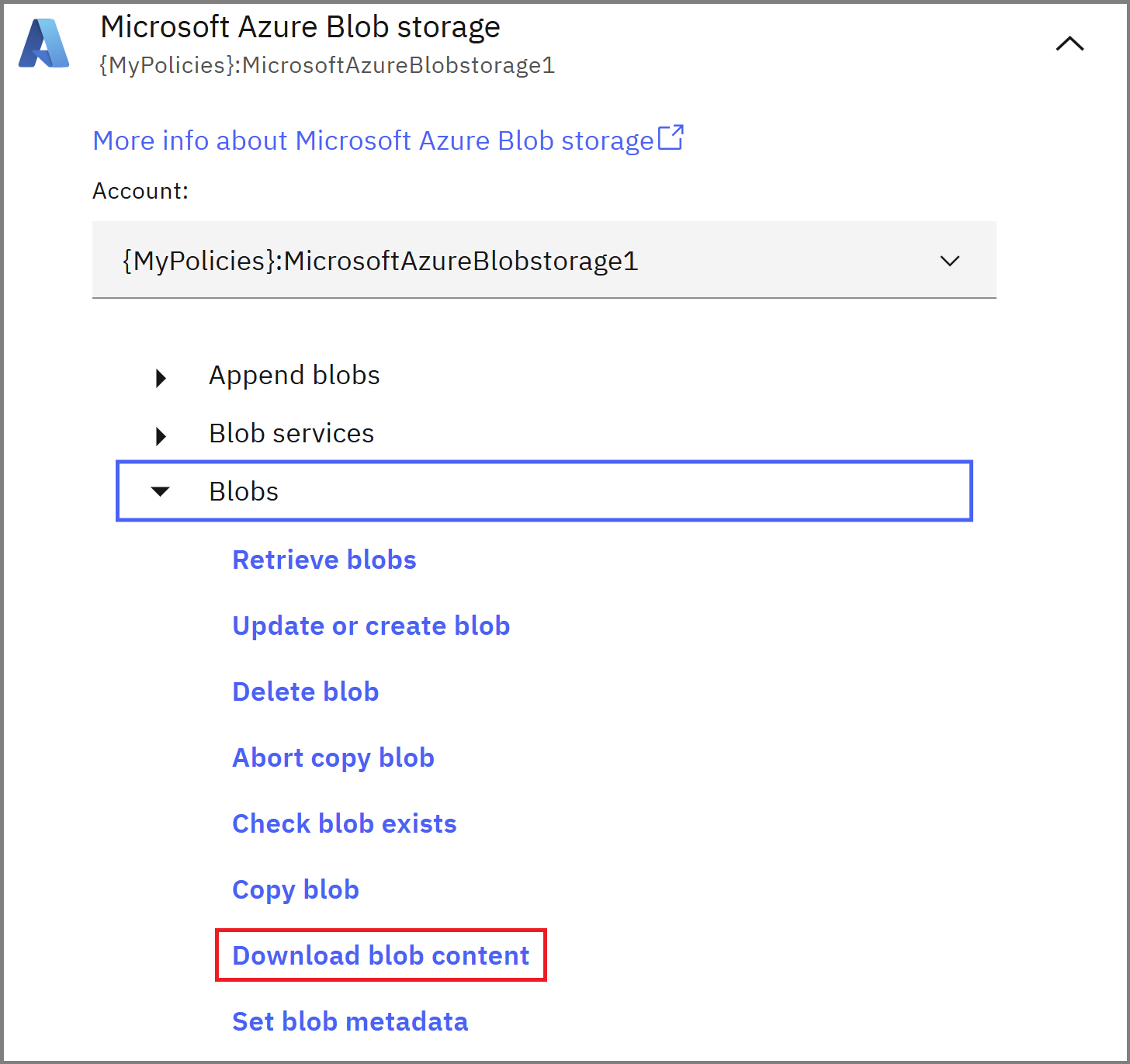The width and height of the screenshot is (1130, 1064).
Task: Select Retrieve blobs action
Action: 324,560
